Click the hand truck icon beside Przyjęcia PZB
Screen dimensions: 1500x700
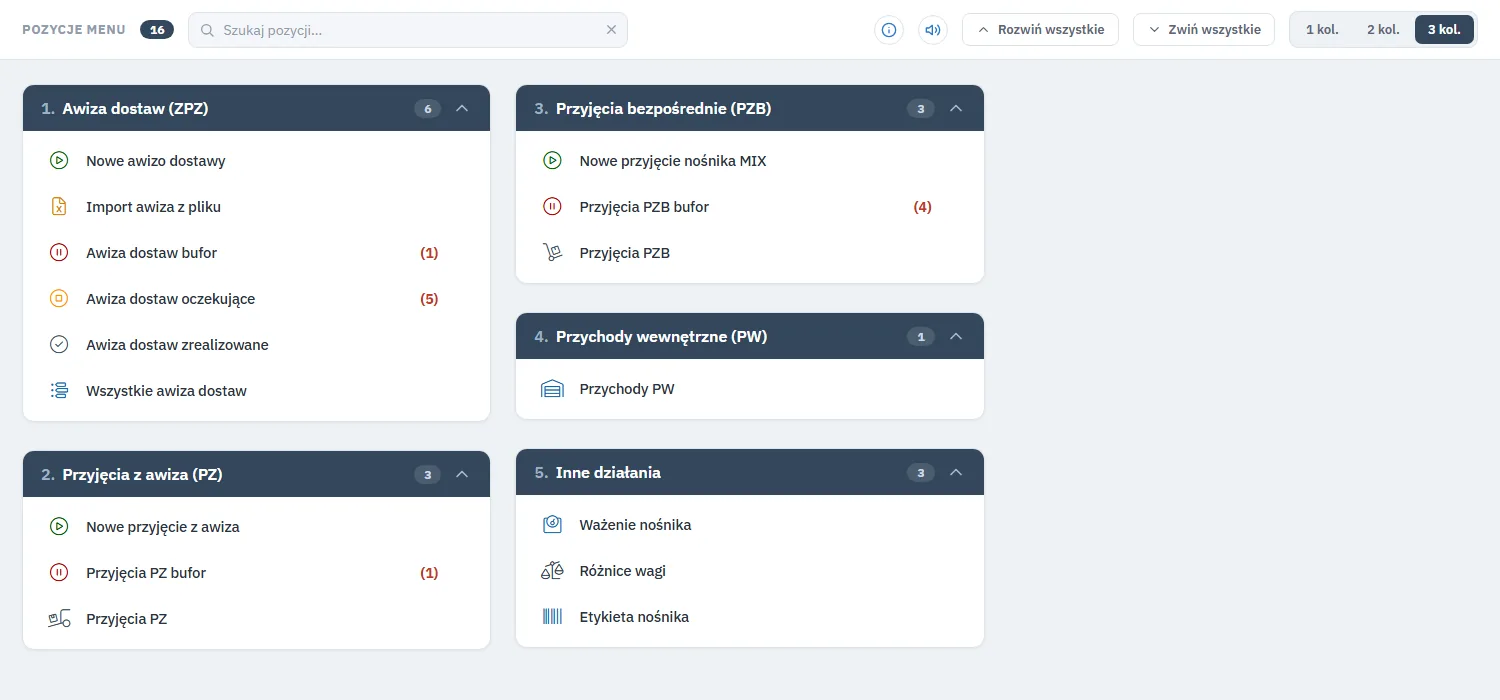click(x=552, y=253)
